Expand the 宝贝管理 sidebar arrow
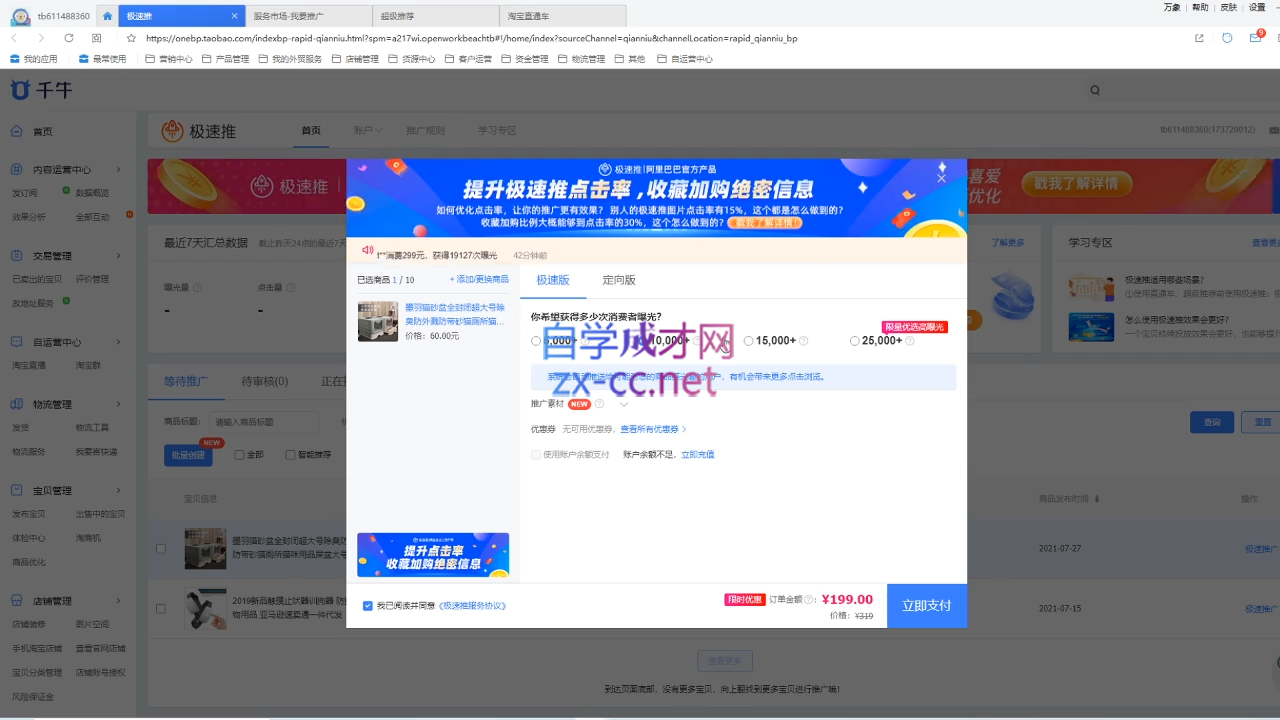This screenshot has height=720, width=1280. click(x=119, y=490)
